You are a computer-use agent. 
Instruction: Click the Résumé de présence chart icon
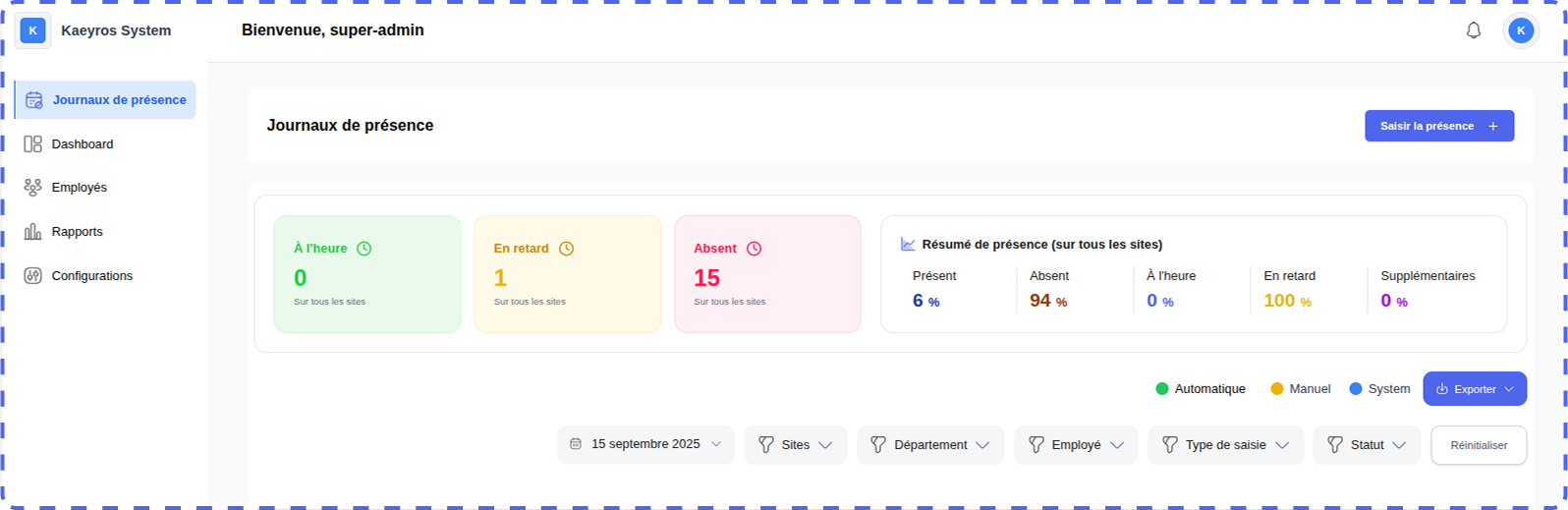coord(908,245)
